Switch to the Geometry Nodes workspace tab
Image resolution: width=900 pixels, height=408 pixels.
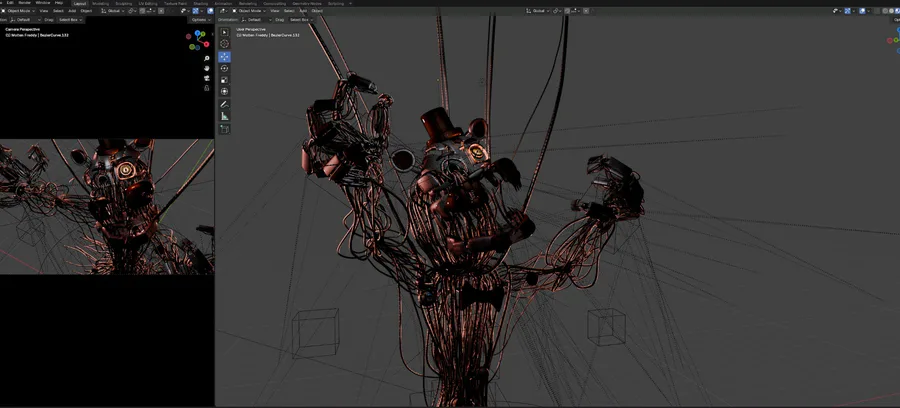307,3
